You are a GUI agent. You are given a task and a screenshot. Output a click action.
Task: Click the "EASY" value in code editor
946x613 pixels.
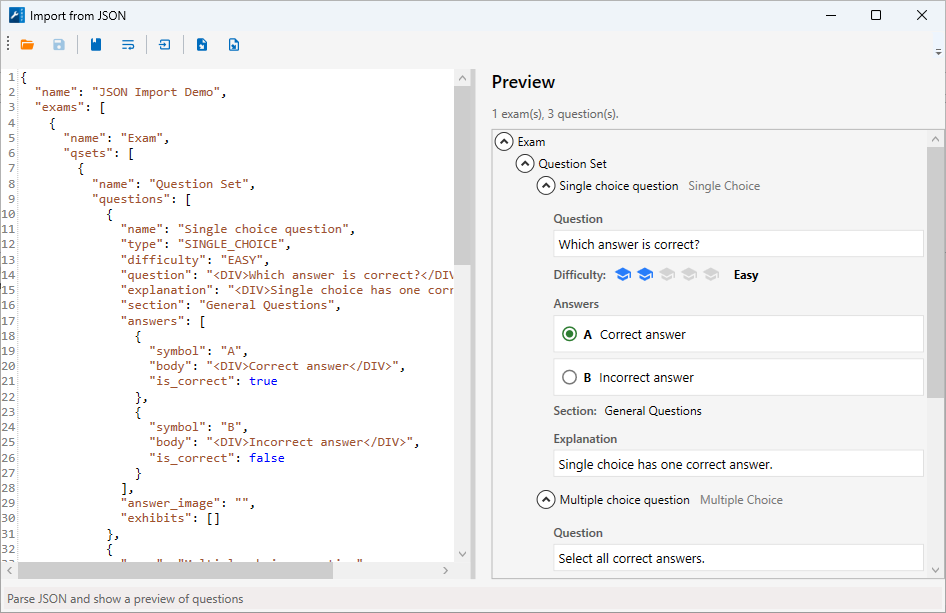click(241, 260)
